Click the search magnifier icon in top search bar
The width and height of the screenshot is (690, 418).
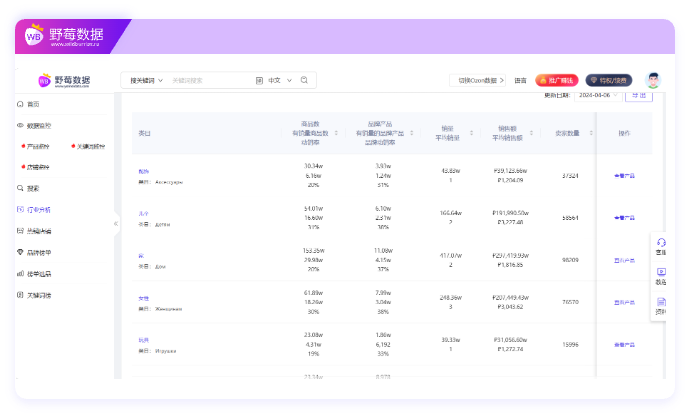coord(304,80)
